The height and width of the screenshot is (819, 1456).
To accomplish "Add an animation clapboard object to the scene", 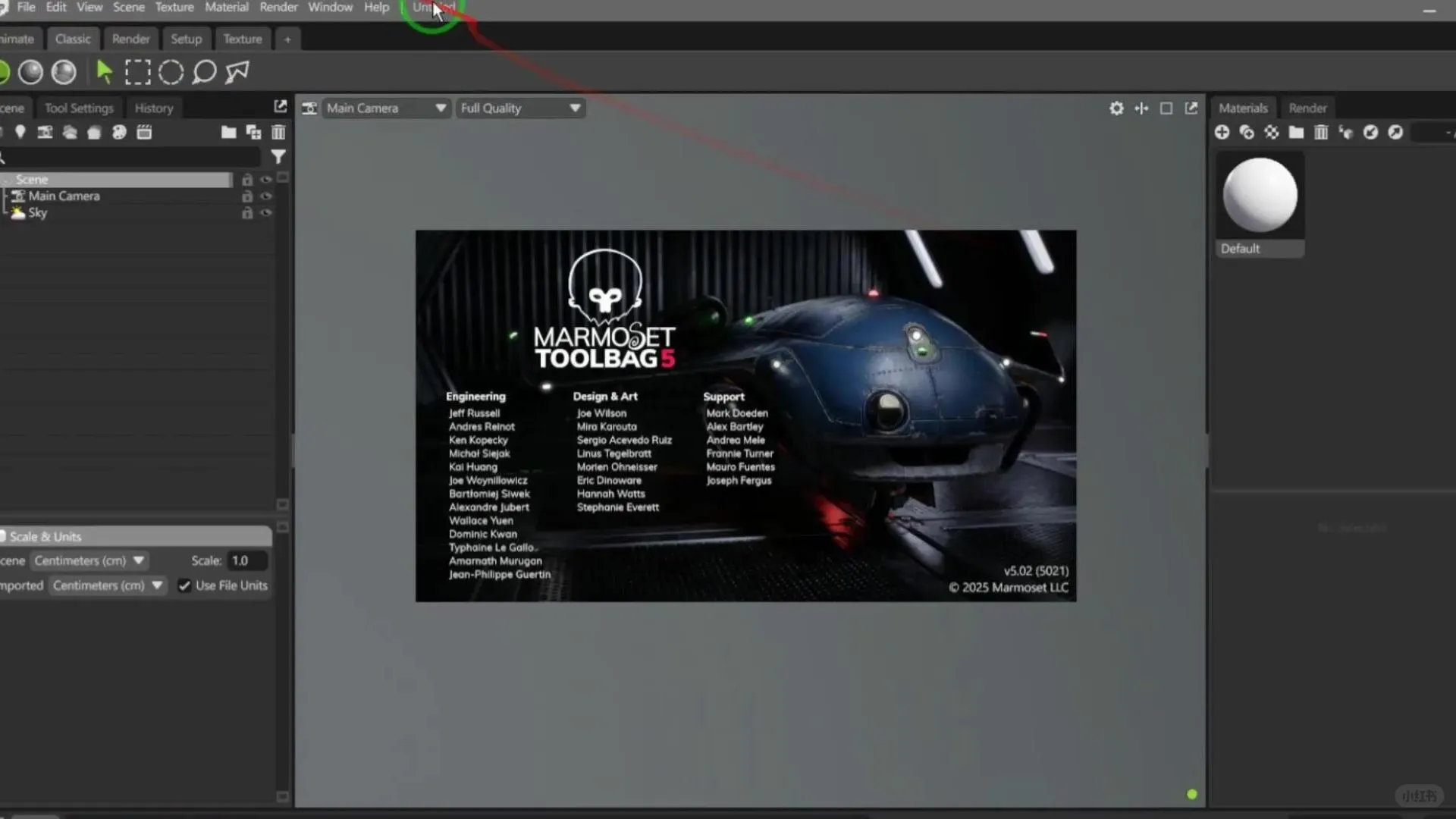I will point(144,132).
